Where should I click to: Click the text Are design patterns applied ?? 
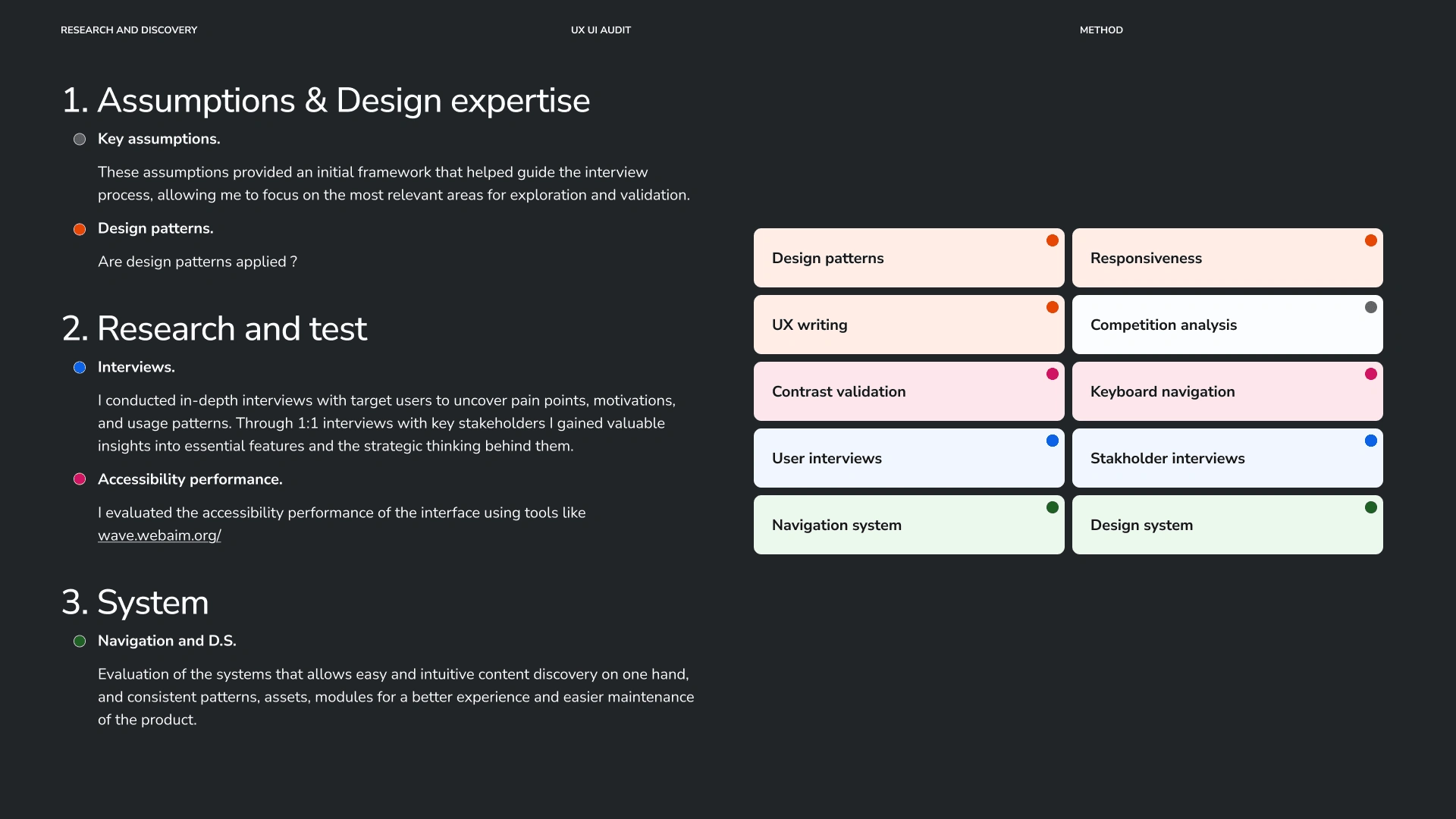(197, 262)
